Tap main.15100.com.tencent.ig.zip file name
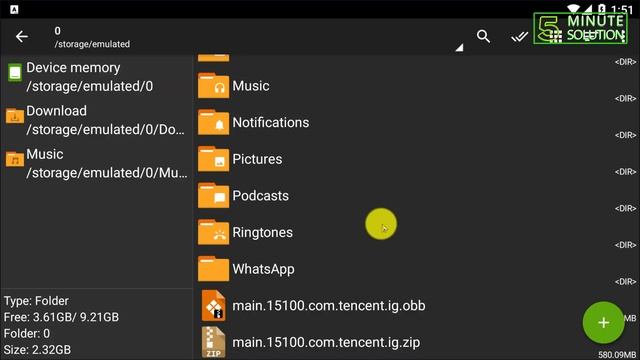The image size is (640, 360). tap(326, 342)
